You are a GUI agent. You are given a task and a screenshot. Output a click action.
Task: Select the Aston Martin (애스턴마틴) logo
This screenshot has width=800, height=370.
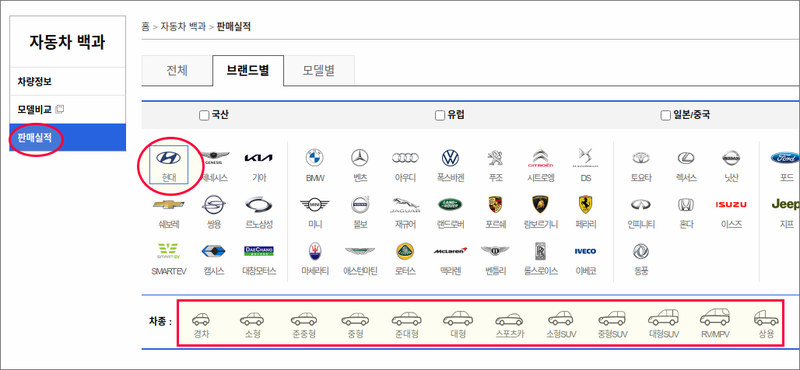coord(360,251)
